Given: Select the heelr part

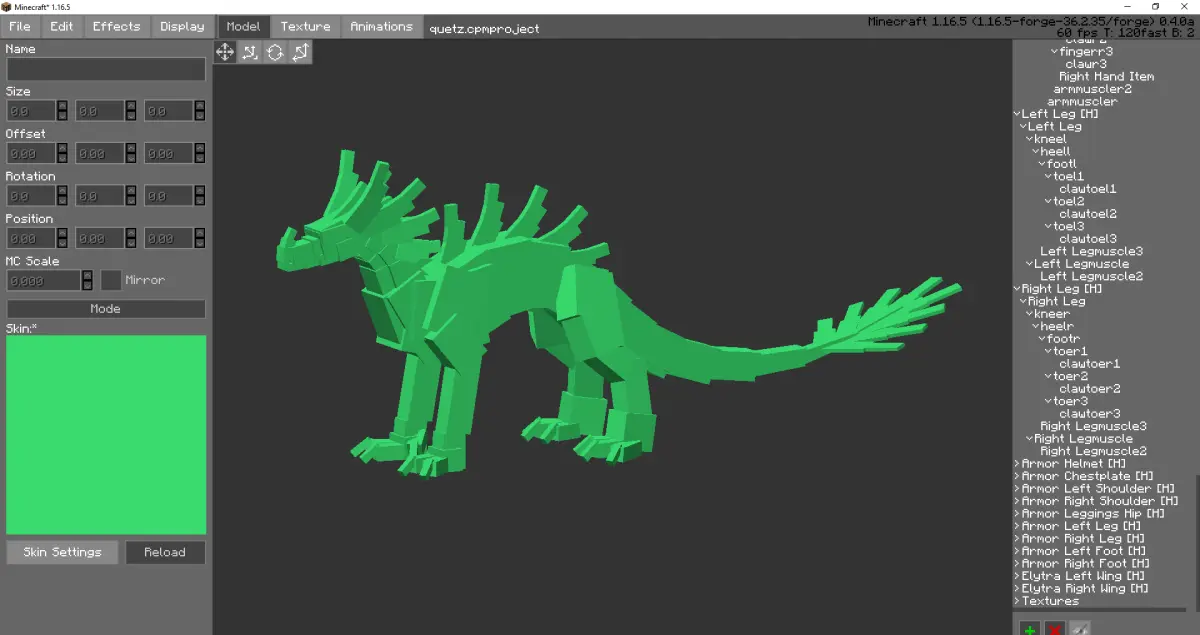Looking at the screenshot, I should [x=1056, y=326].
